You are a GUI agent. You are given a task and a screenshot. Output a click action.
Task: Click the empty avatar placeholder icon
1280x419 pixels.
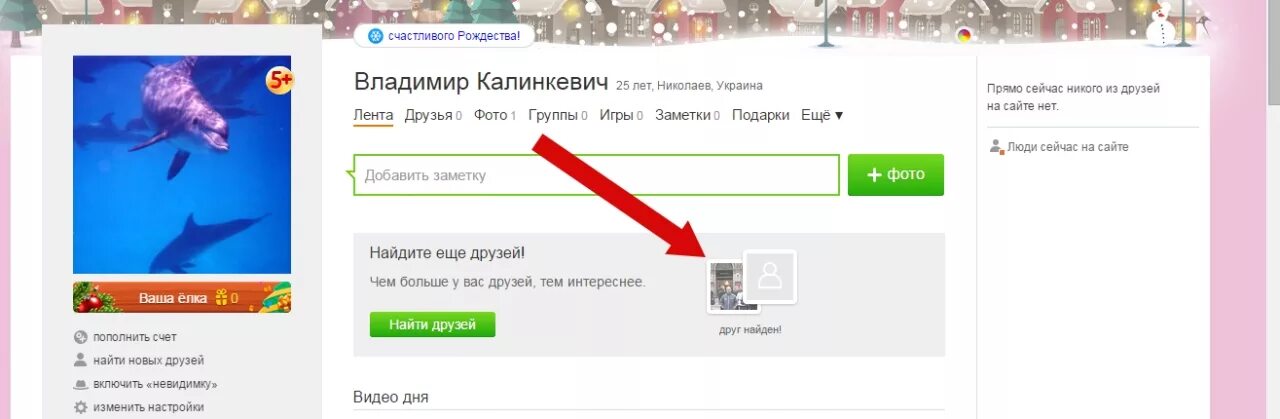point(770,277)
